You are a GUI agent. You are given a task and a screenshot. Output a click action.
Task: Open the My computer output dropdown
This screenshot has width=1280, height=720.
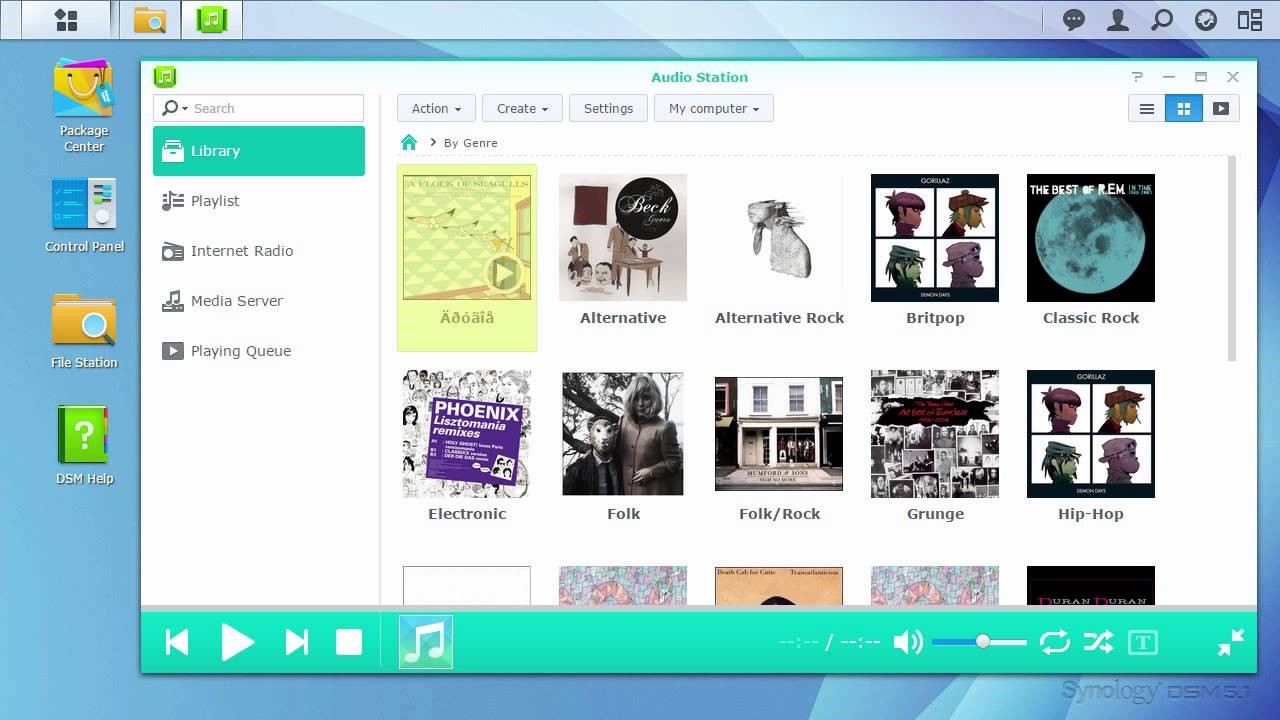pyautogui.click(x=714, y=108)
